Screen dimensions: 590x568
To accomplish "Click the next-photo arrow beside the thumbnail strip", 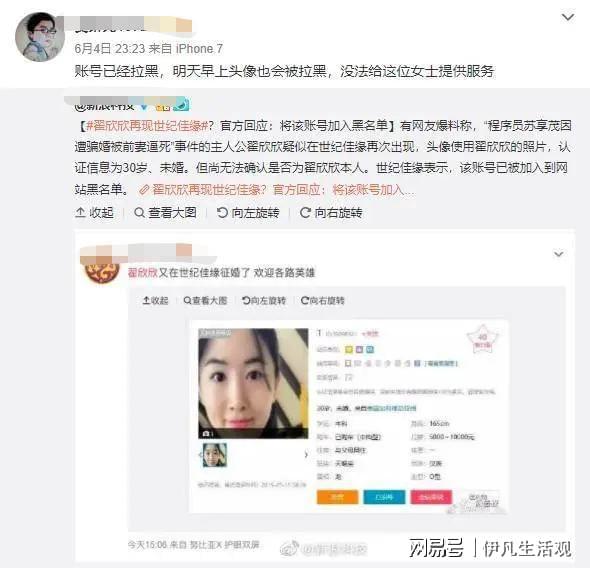I will (306, 455).
